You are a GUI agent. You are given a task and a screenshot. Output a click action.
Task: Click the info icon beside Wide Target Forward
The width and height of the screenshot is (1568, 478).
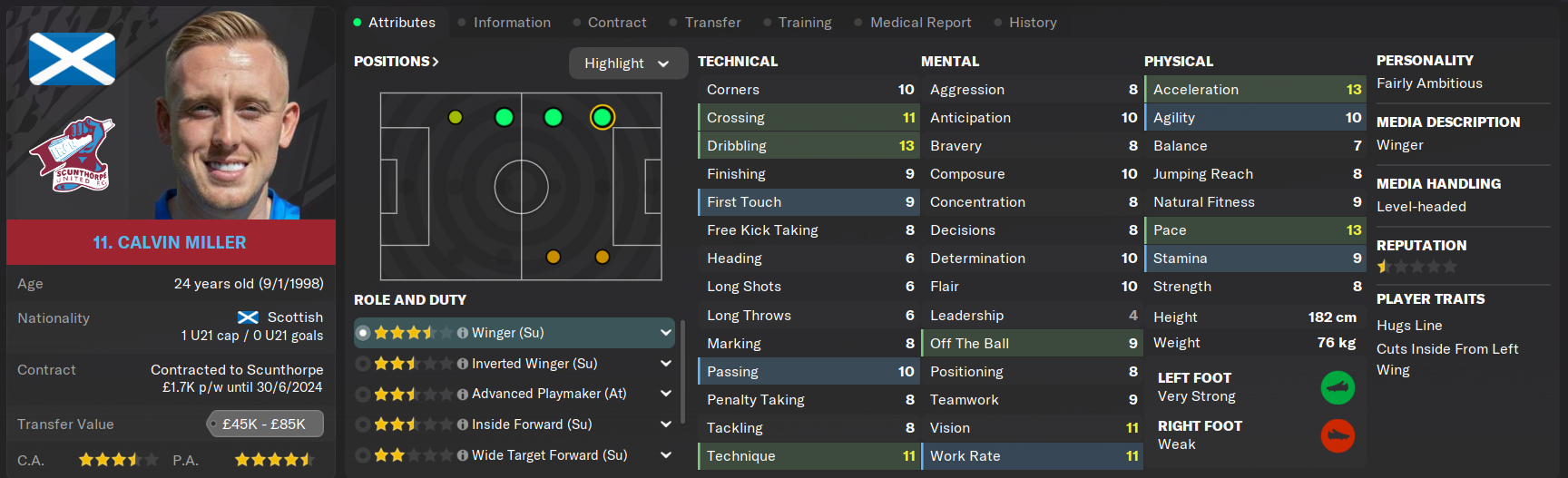(x=463, y=455)
